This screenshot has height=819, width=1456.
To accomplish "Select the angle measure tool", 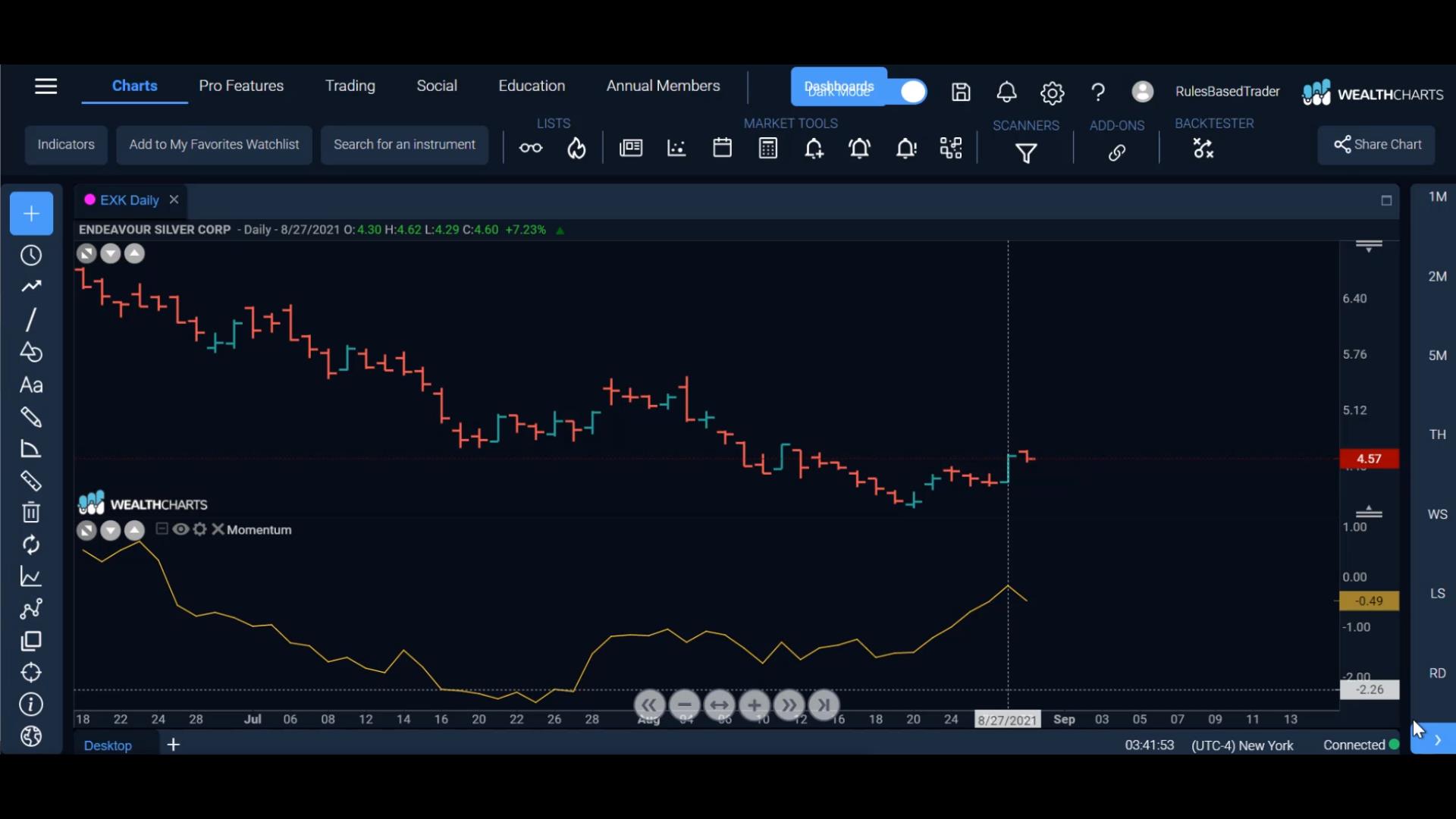I will (31, 449).
